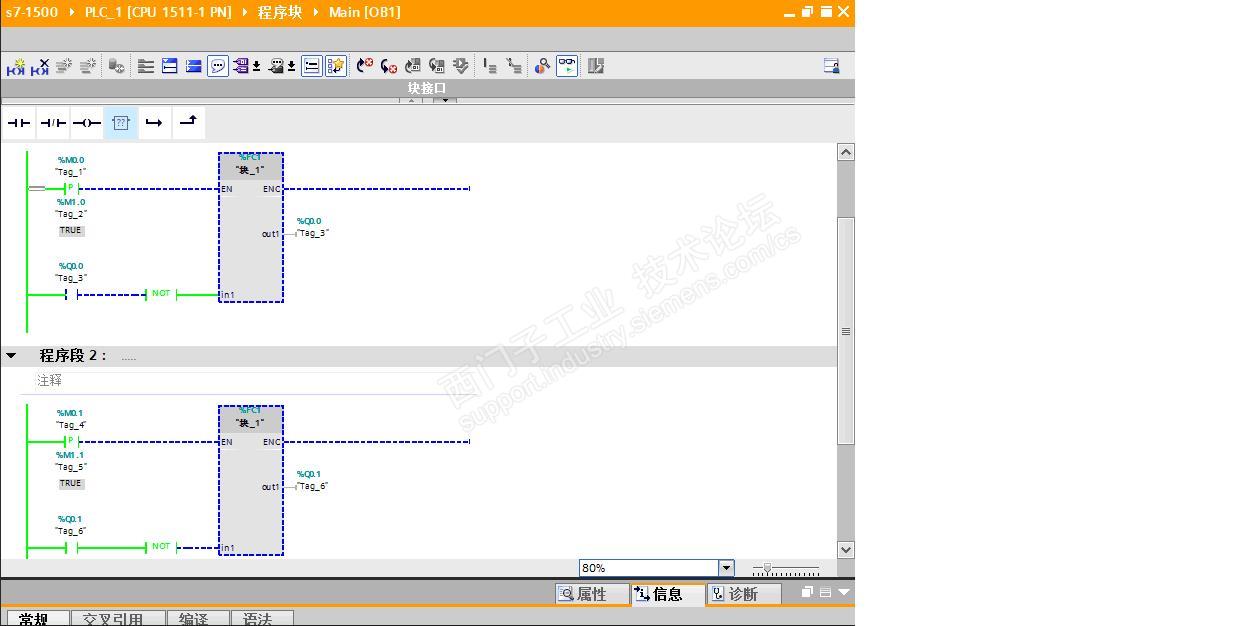Click Main [OB1] breadcrumb title
The width and height of the screenshot is (1239, 626).
(x=364, y=12)
